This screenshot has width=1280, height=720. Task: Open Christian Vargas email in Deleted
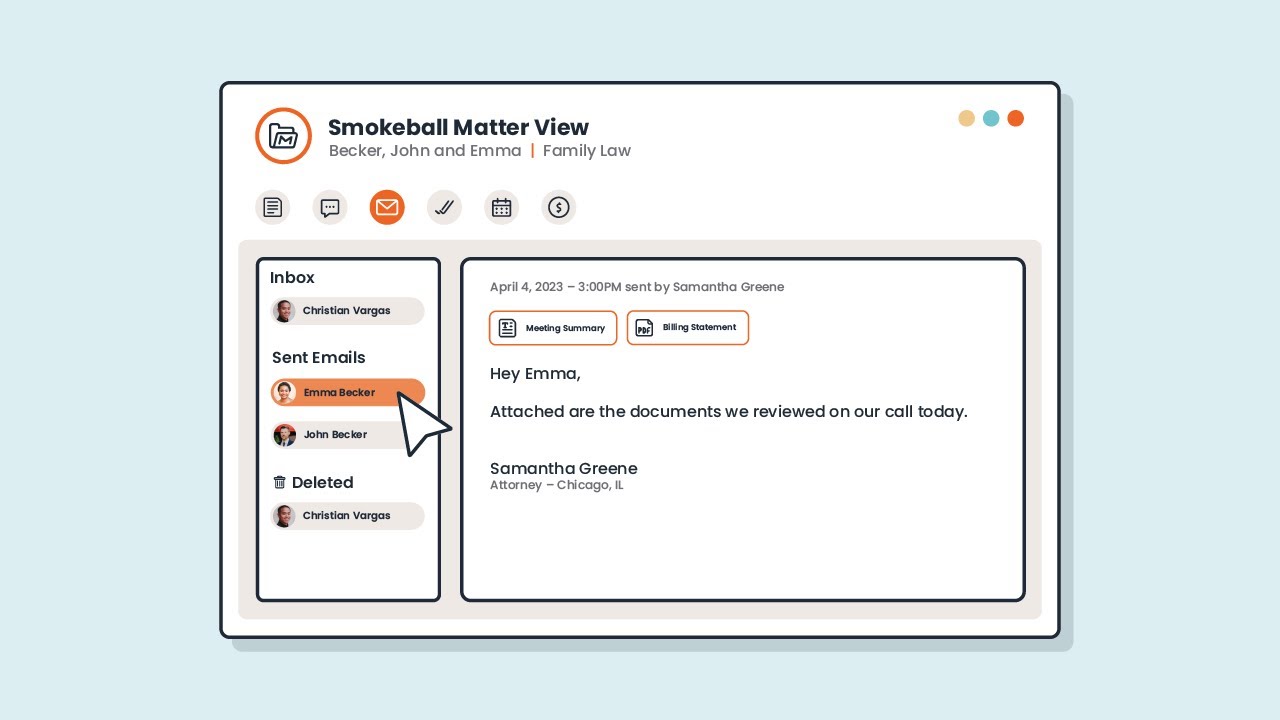pyautogui.click(x=347, y=516)
